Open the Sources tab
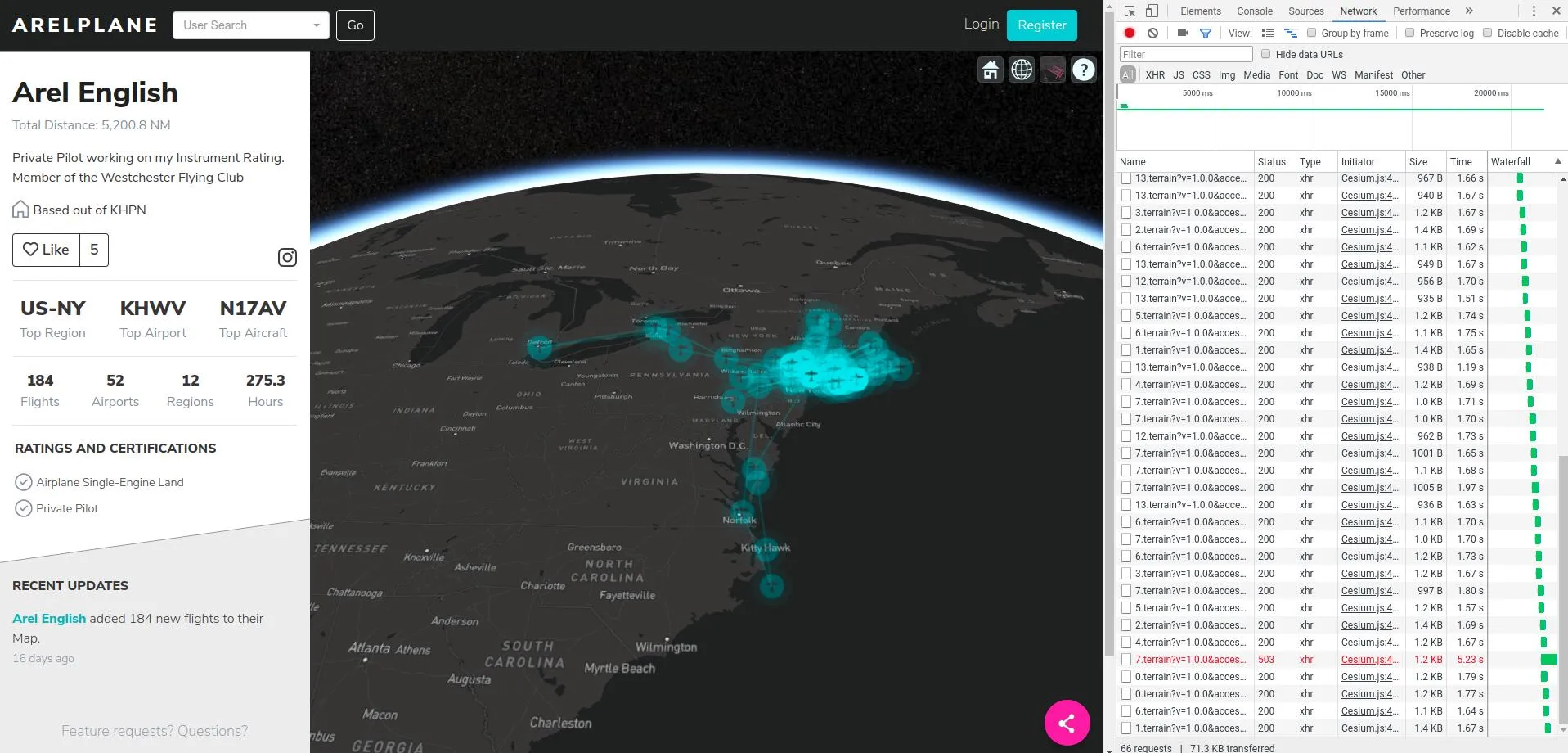 tap(1306, 11)
